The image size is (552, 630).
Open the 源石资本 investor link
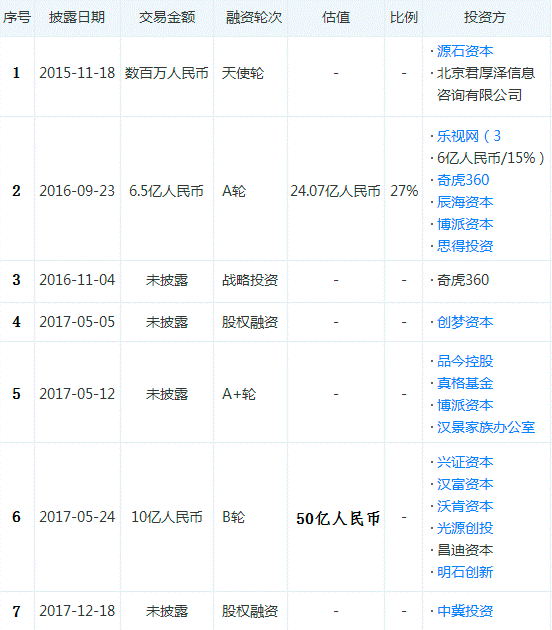pyautogui.click(x=465, y=51)
